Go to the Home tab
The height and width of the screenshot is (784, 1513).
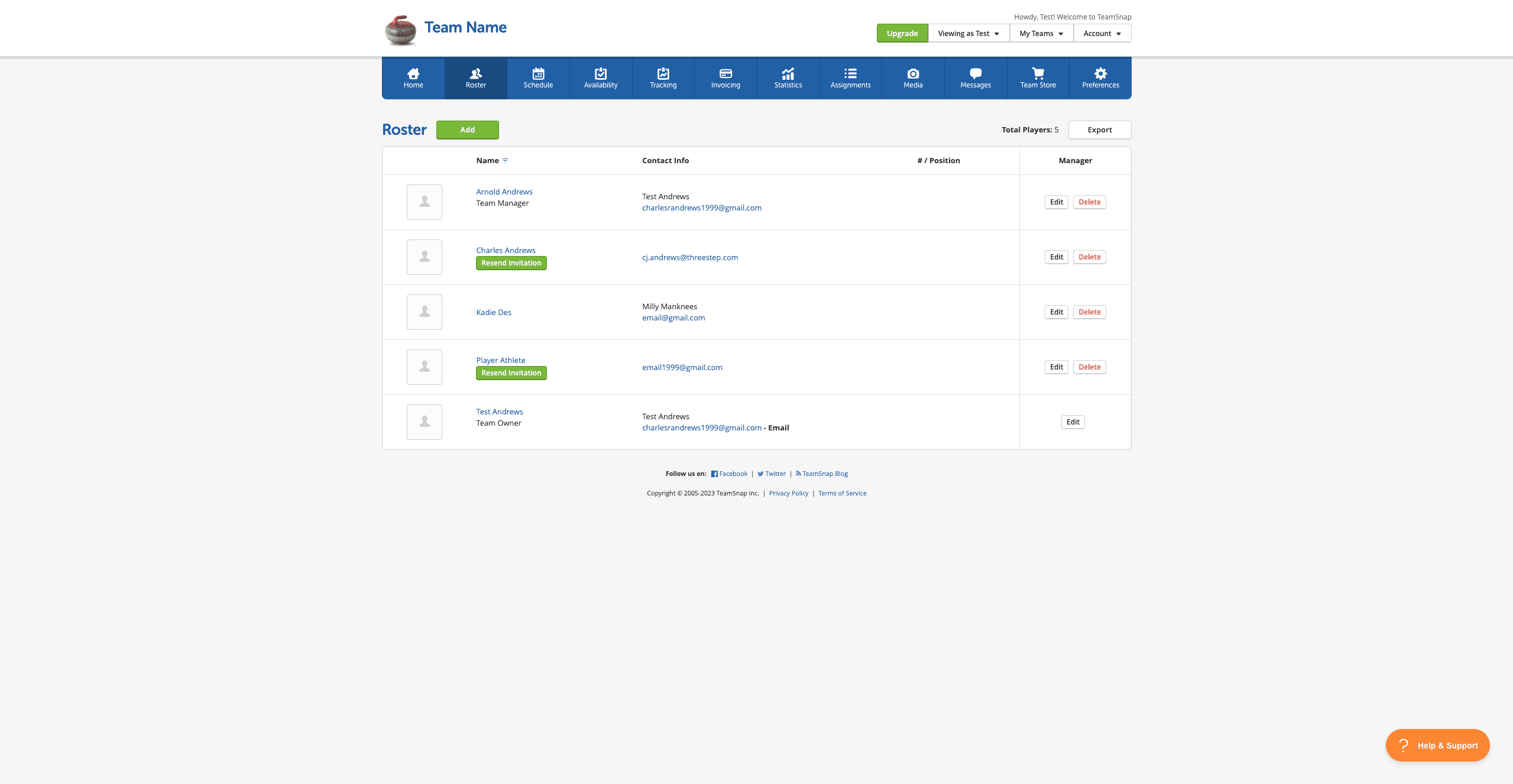413,77
